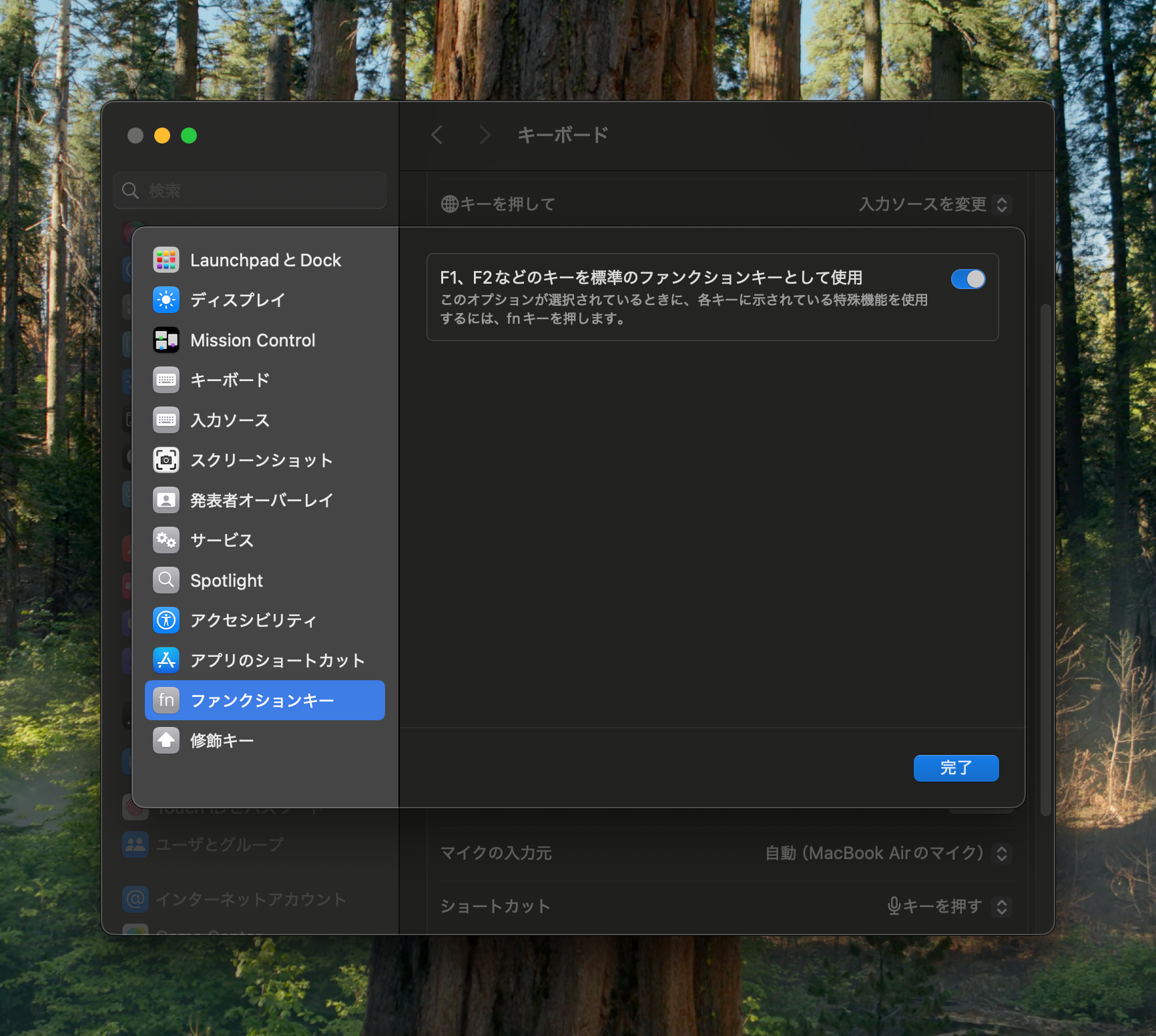Open the サービス gears icon
The image size is (1156, 1036).
pos(166,540)
